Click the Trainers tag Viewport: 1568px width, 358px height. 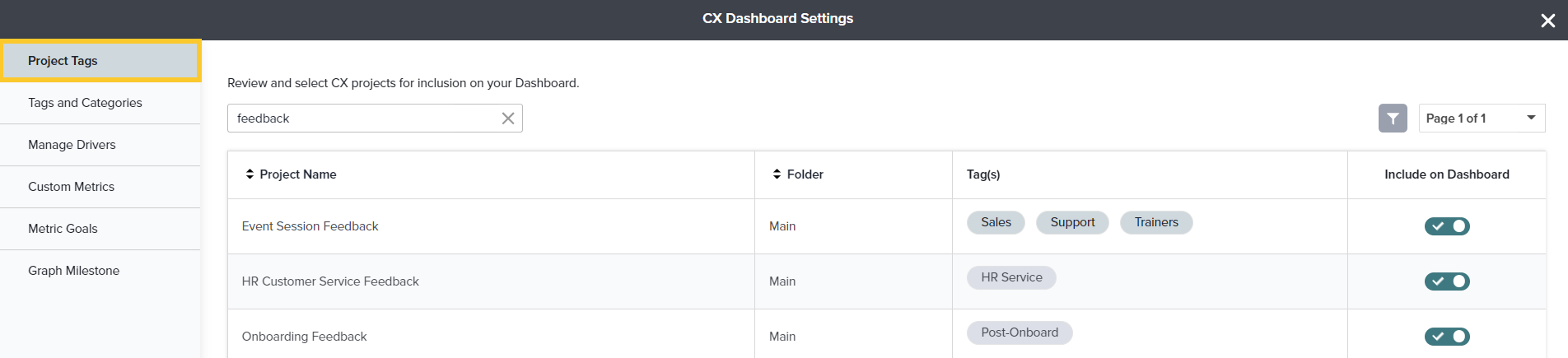coord(1156,222)
